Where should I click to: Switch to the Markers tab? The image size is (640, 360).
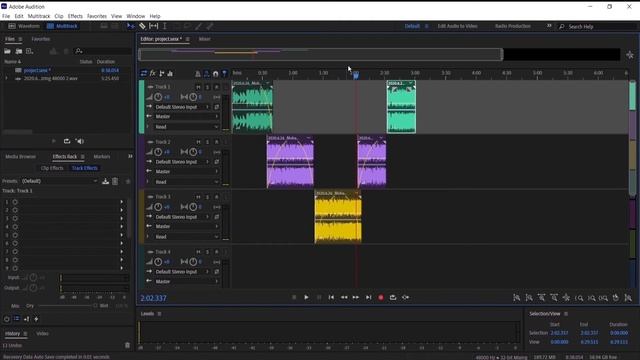tap(102, 157)
